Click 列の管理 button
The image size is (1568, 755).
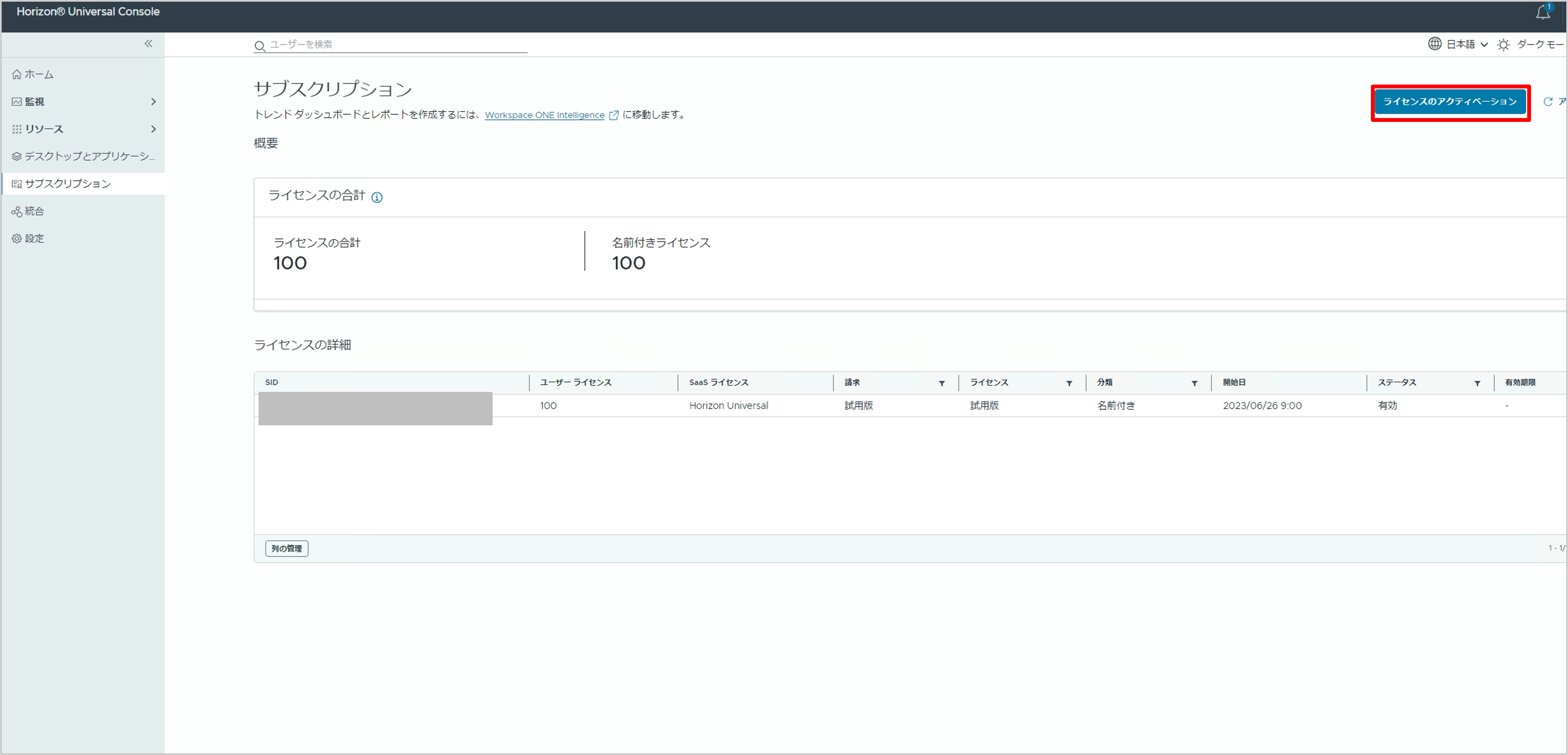click(x=287, y=549)
